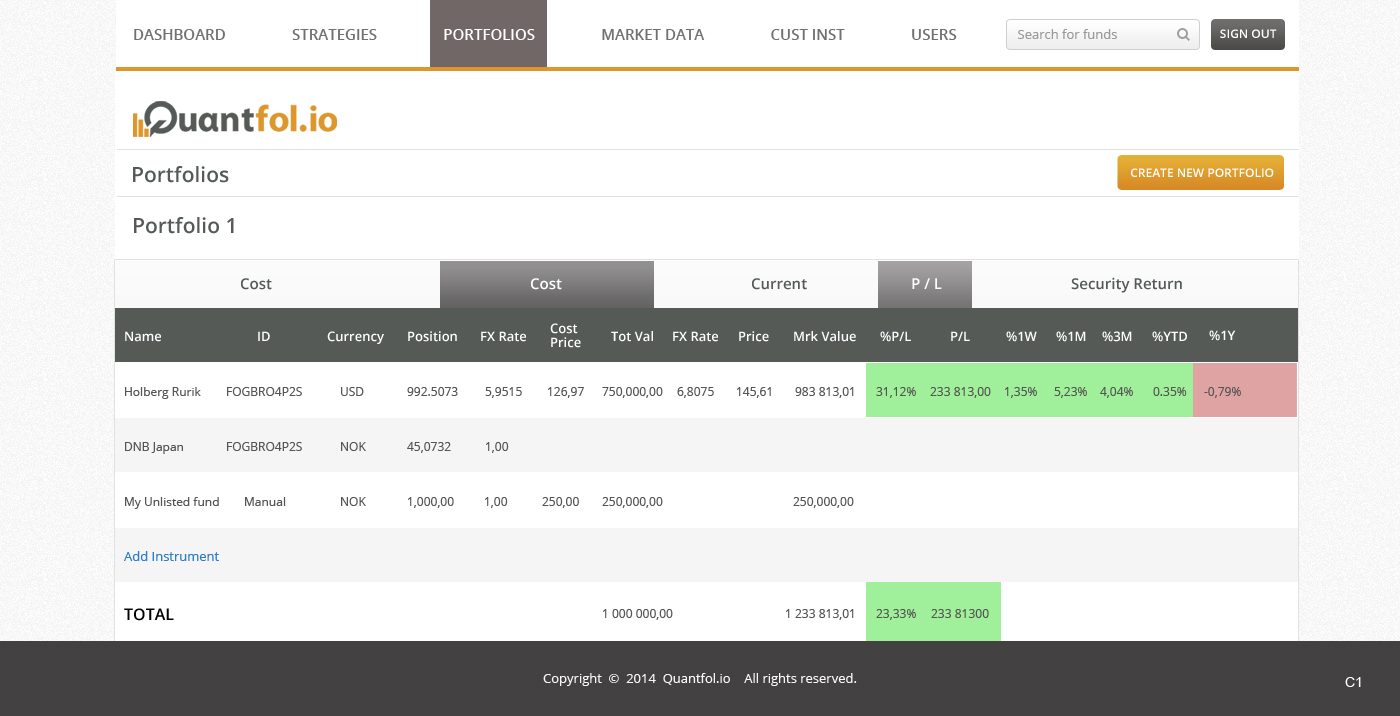Click market value 983 813,01
The image size is (1400, 716).
coord(823,391)
